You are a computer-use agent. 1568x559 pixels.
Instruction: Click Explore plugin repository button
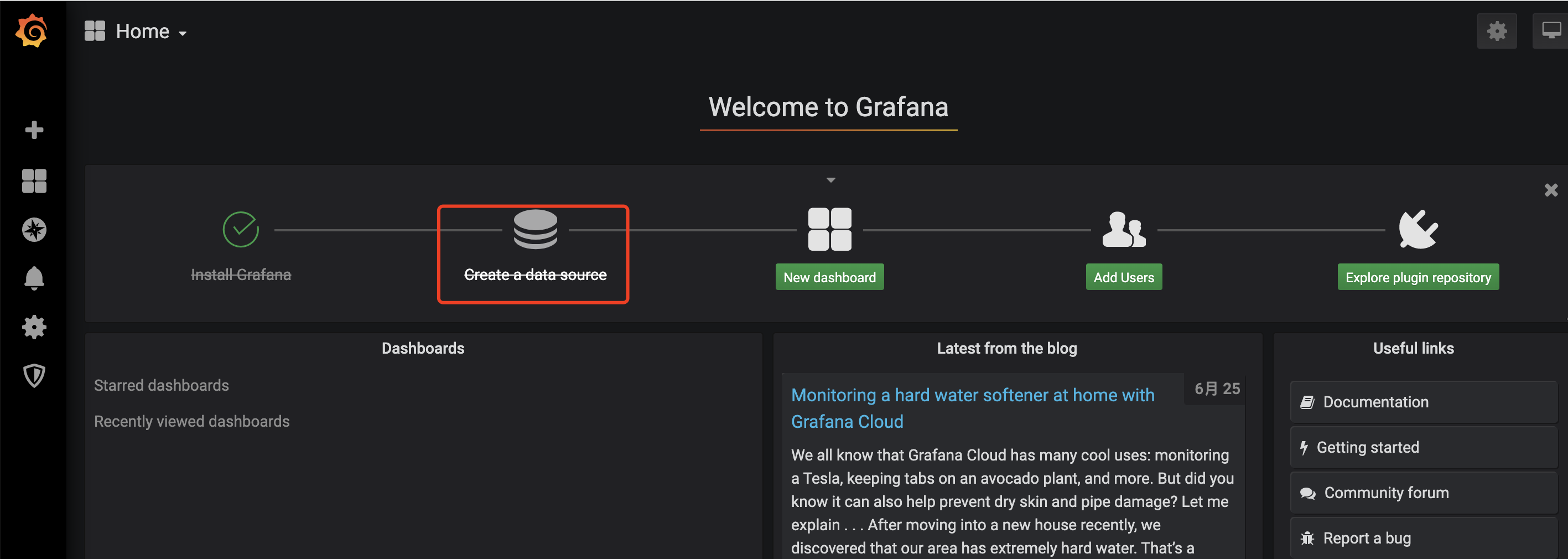1418,277
